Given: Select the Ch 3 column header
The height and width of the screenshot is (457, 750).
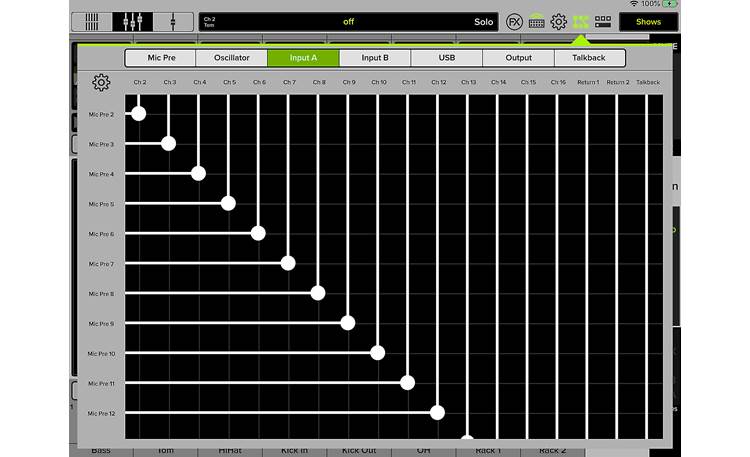Looking at the screenshot, I should click(x=170, y=82).
